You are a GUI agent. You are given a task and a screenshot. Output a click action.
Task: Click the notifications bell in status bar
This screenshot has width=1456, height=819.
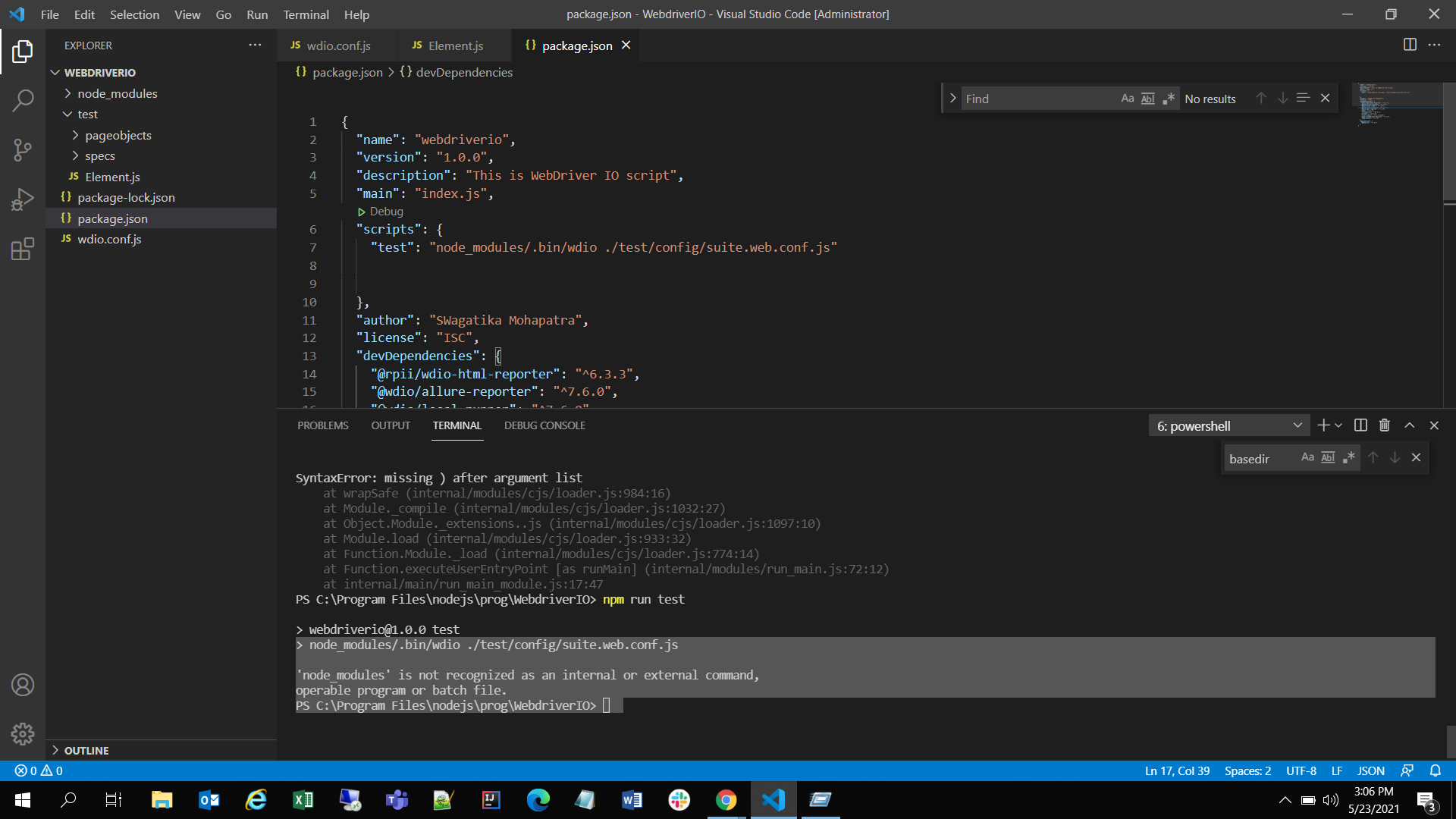pos(1436,770)
